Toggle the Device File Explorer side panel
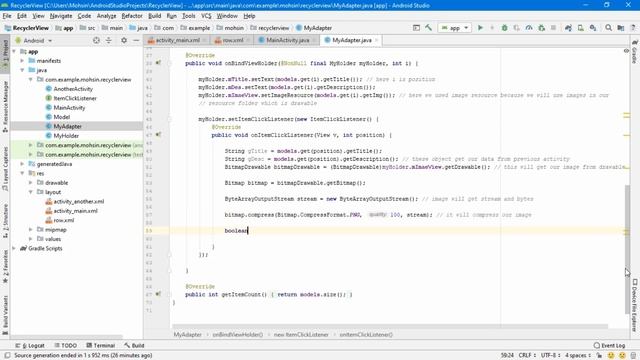The image size is (640, 360). [635, 304]
